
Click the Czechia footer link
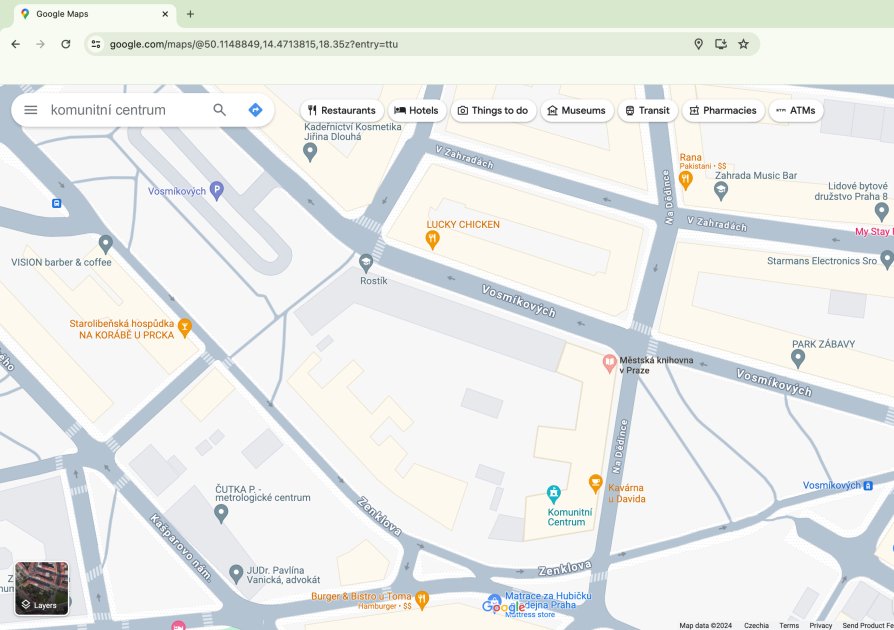point(756,625)
